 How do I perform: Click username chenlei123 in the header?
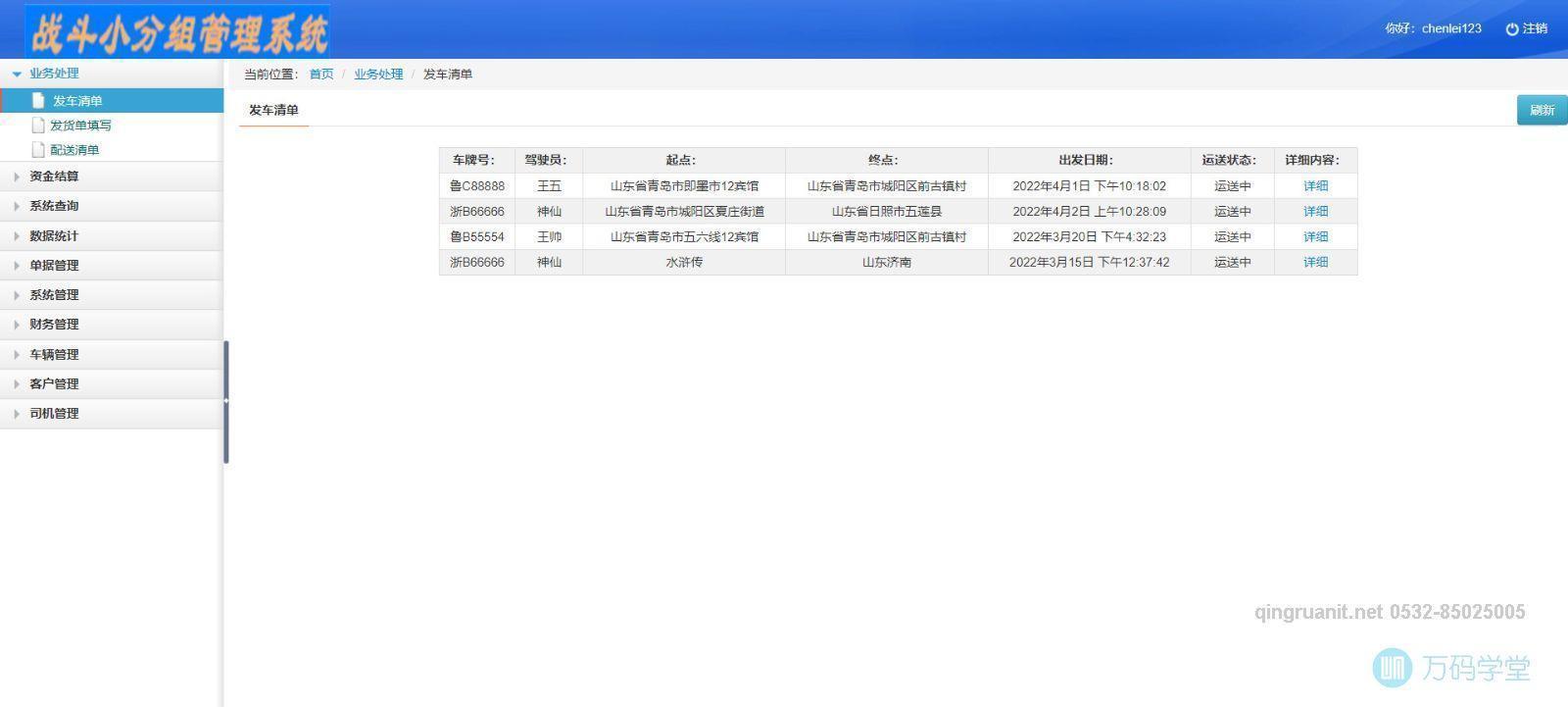tap(1451, 28)
